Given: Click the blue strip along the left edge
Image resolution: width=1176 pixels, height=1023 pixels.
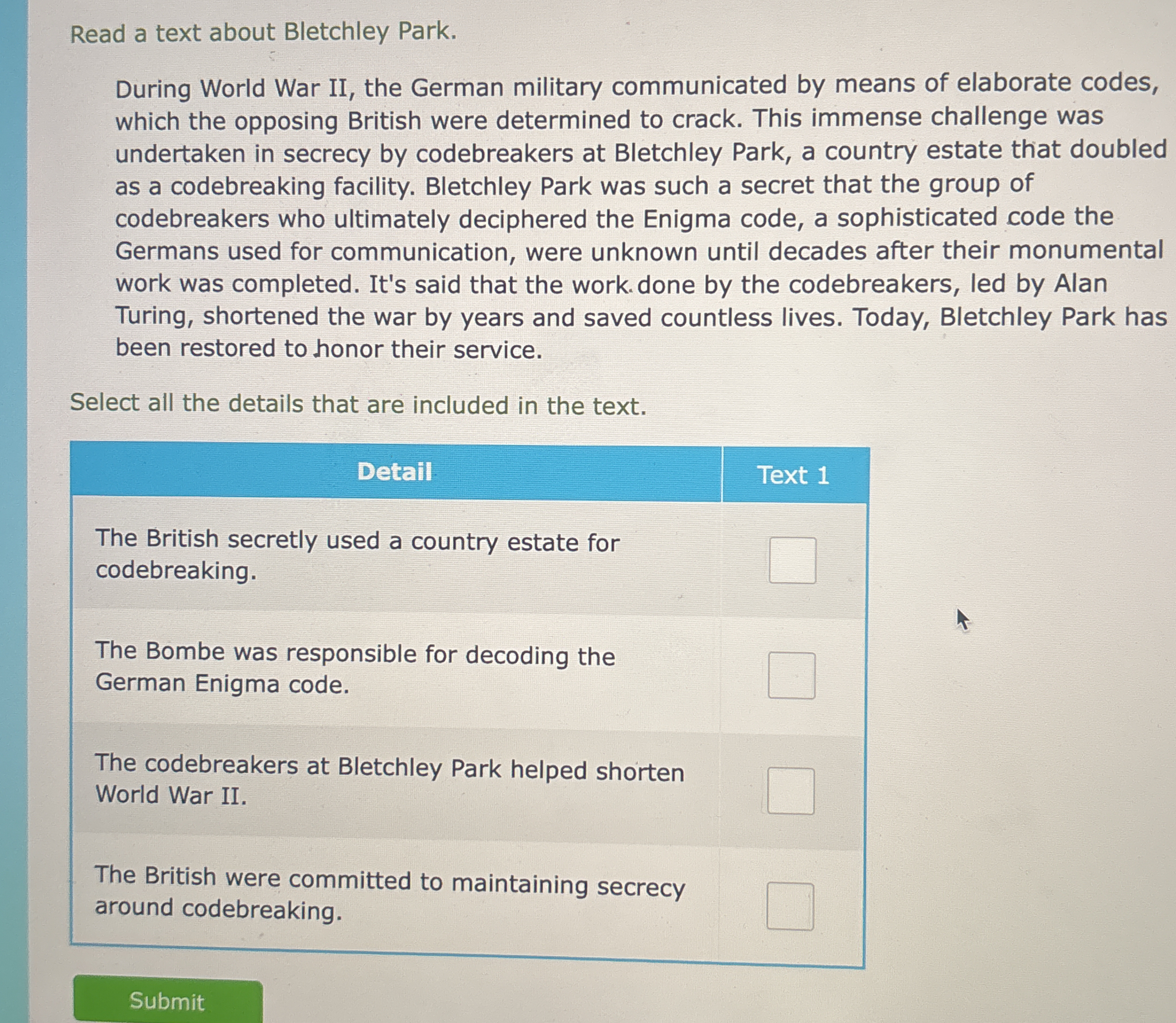Looking at the screenshot, I should click(13, 511).
